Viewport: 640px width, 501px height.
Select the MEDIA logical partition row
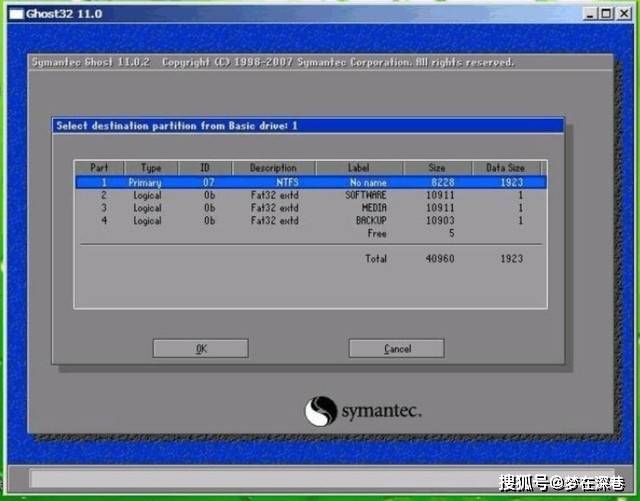[x=311, y=208]
